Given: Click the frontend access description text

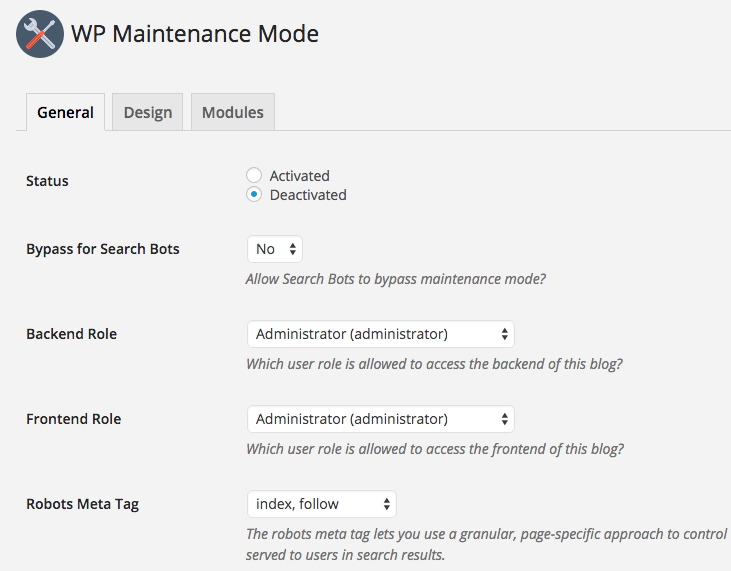Looking at the screenshot, I should click(x=434, y=448).
